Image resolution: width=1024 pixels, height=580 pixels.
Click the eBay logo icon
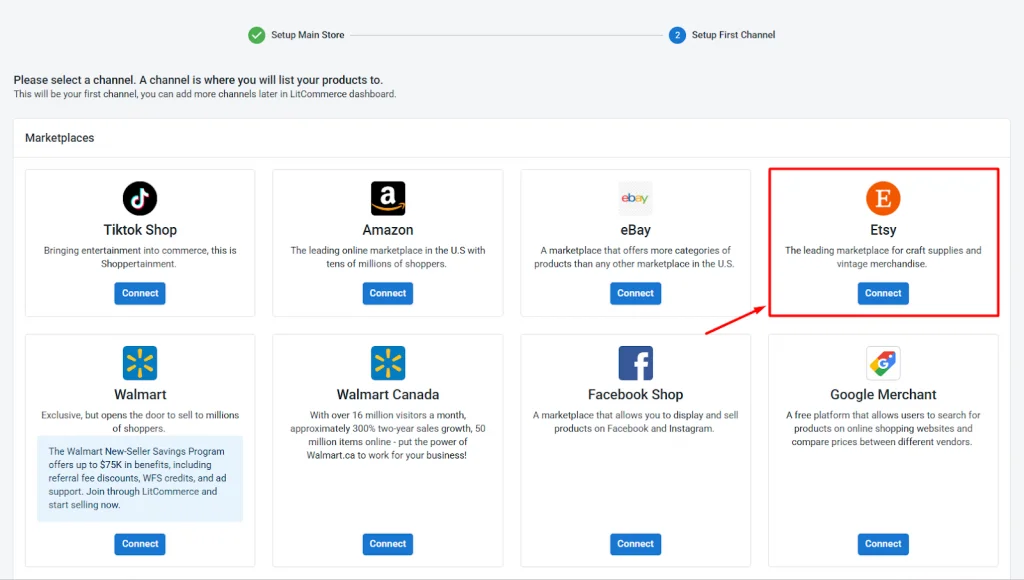point(635,198)
